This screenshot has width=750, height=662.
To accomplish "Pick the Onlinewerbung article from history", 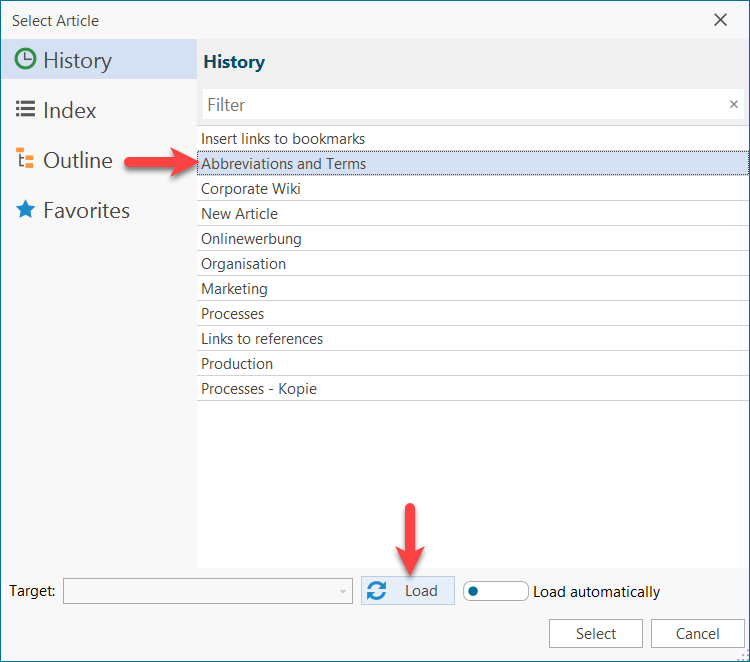I will point(251,239).
